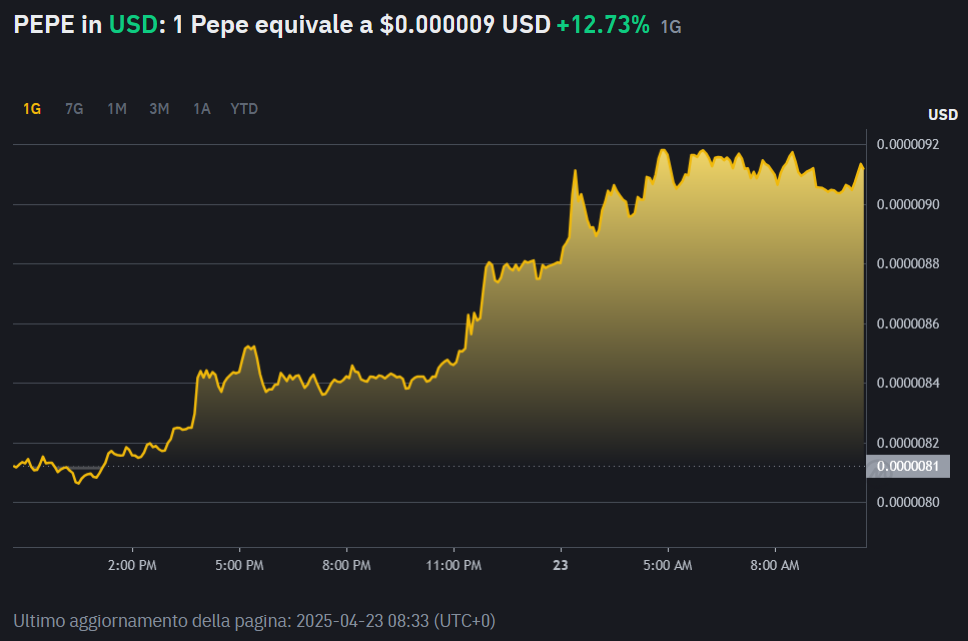Screen dimensions: 968x641
Task: Click the USD axis unit label
Action: point(943,115)
